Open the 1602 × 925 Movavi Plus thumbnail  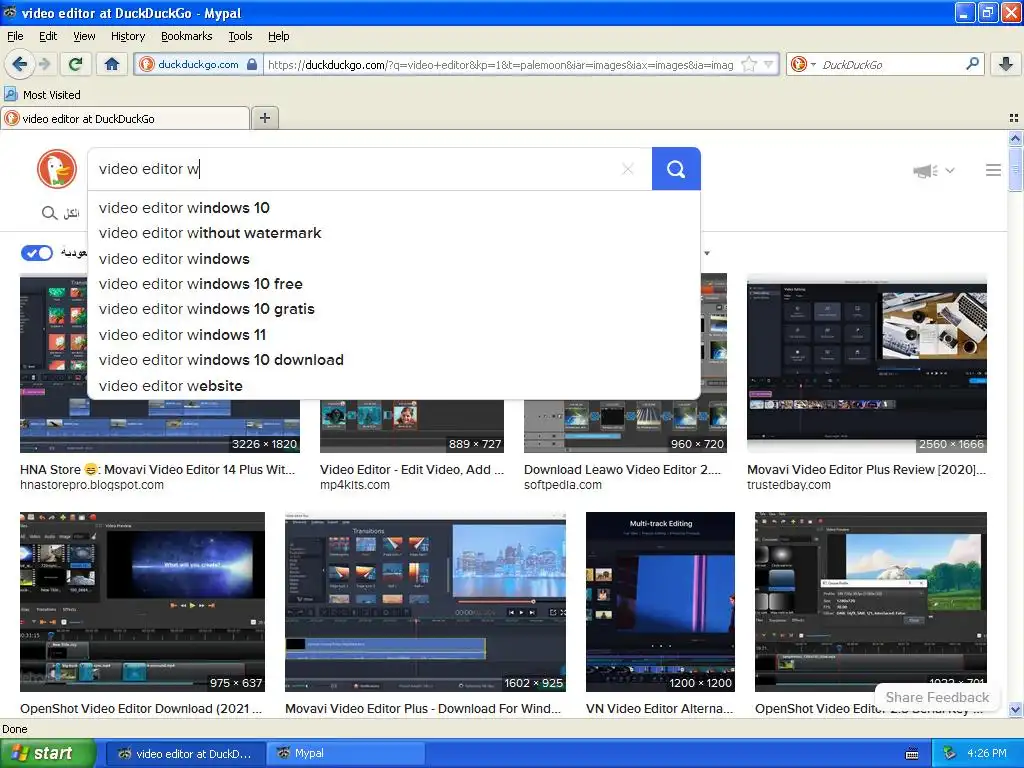click(x=425, y=601)
